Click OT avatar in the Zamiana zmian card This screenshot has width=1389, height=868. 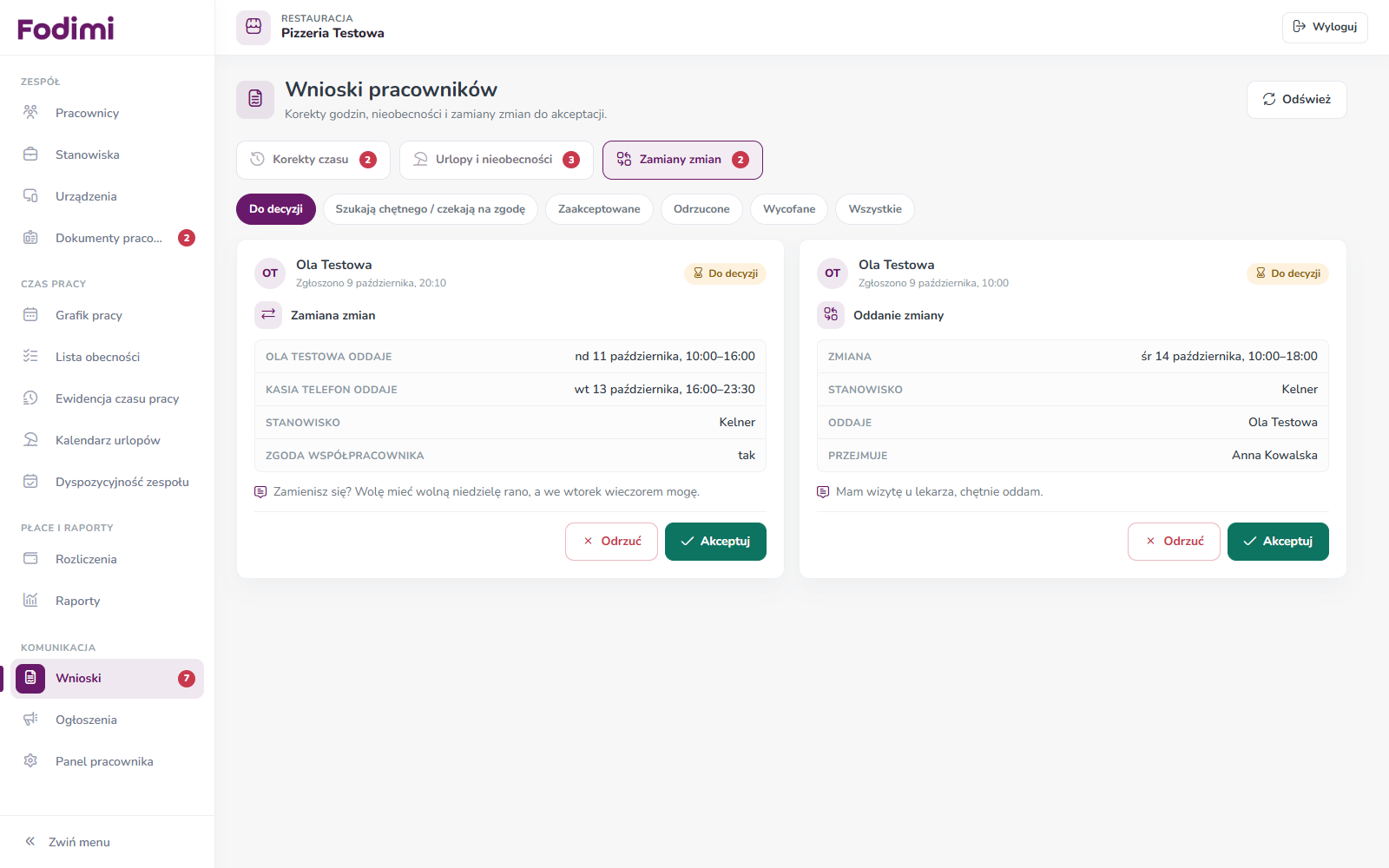[270, 273]
